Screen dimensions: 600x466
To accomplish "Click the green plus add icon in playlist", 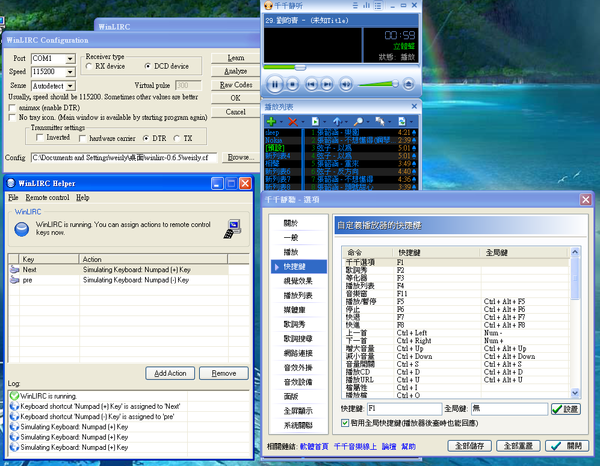I will (x=272, y=120).
